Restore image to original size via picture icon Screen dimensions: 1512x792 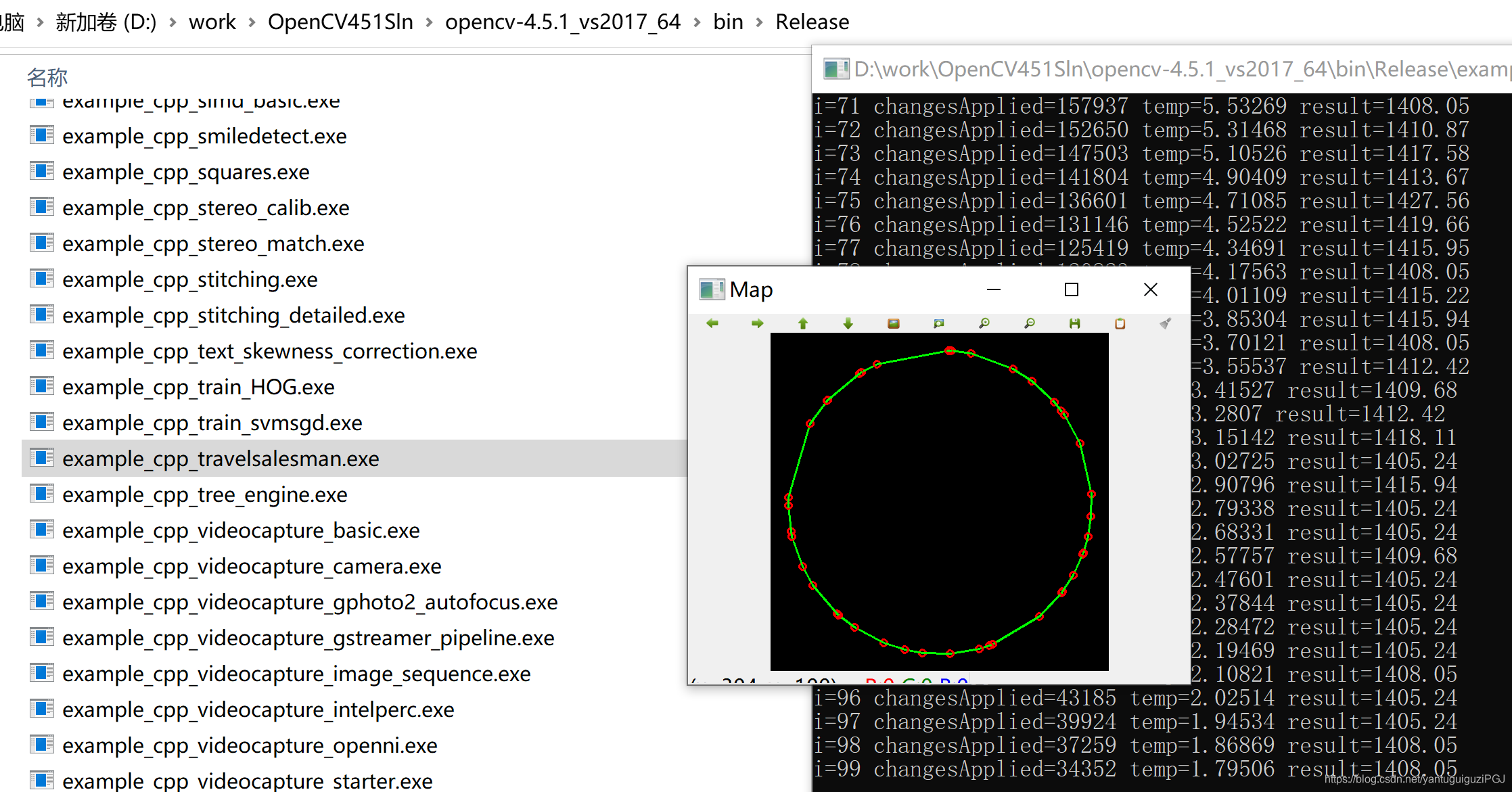[893, 323]
